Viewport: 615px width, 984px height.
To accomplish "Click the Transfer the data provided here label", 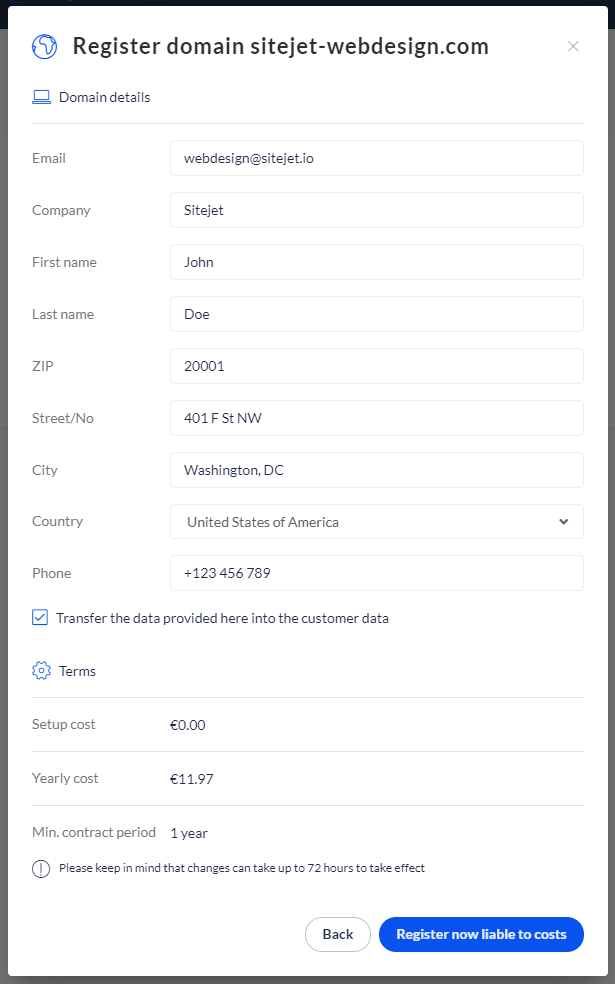I will coord(222,619).
